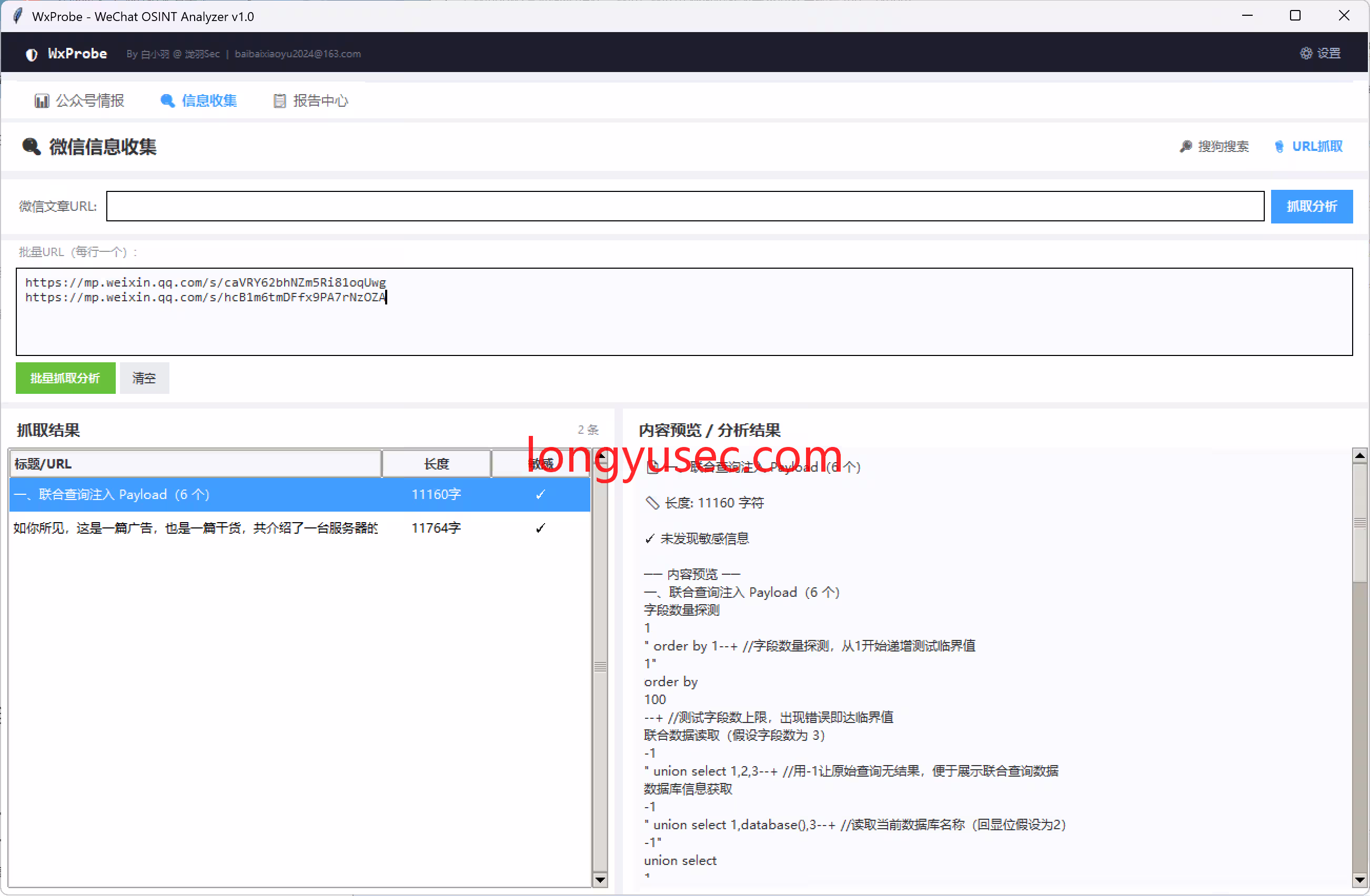This screenshot has width=1370, height=896.
Task: Click the 批量URL（每行一个） label
Action: click(x=78, y=252)
